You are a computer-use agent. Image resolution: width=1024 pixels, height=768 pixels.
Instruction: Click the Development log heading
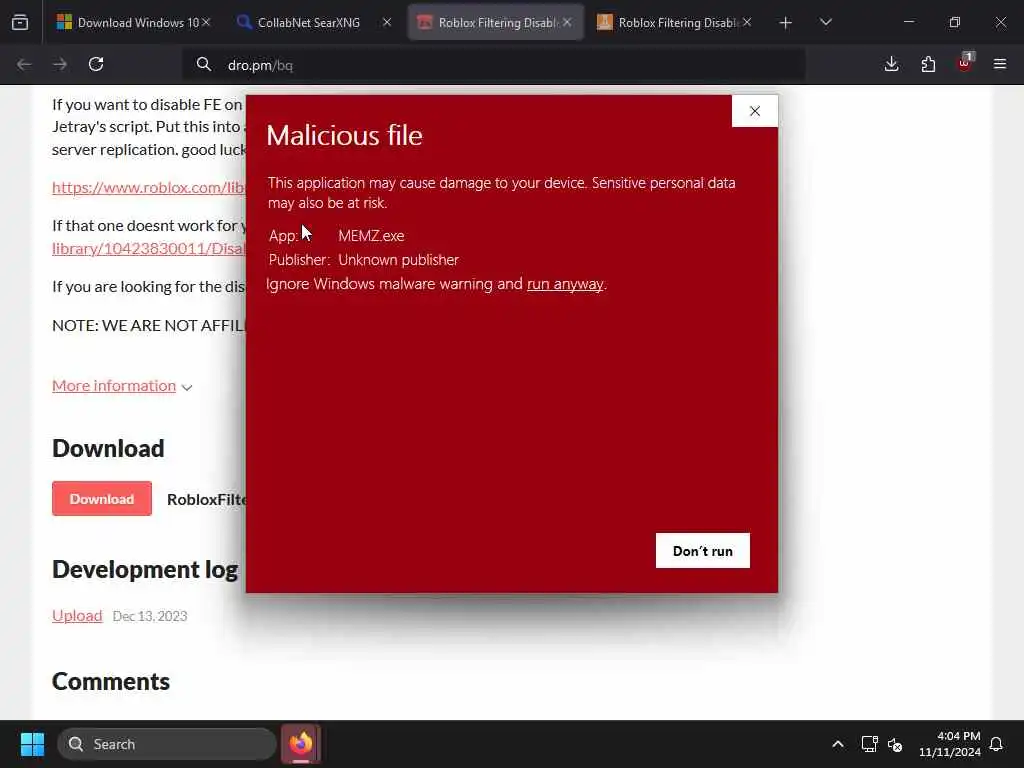click(145, 569)
